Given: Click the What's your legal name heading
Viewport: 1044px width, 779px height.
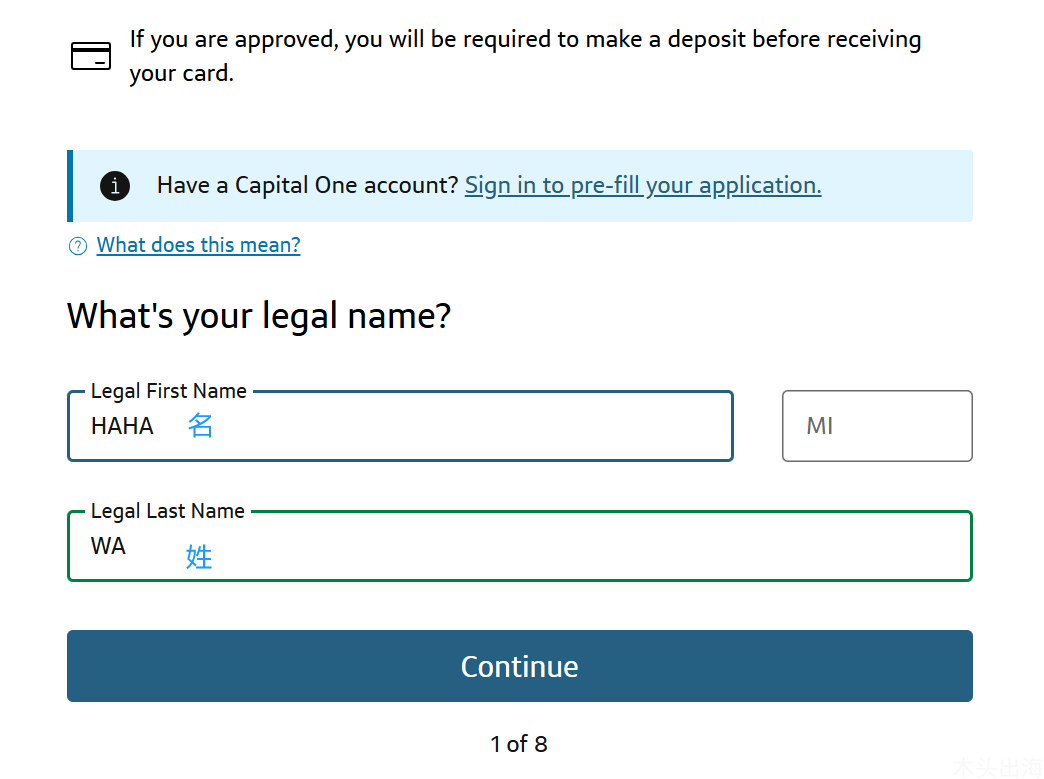Looking at the screenshot, I should [259, 316].
